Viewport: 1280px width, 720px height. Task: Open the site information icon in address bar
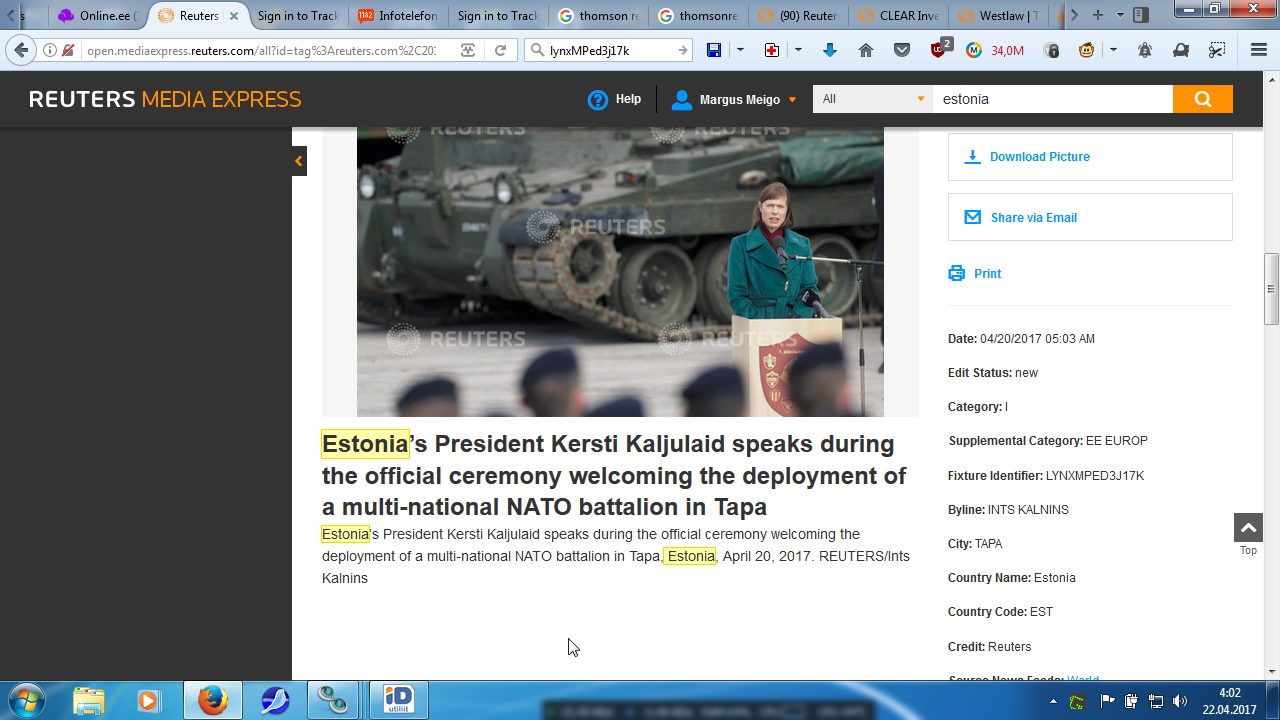[50, 50]
